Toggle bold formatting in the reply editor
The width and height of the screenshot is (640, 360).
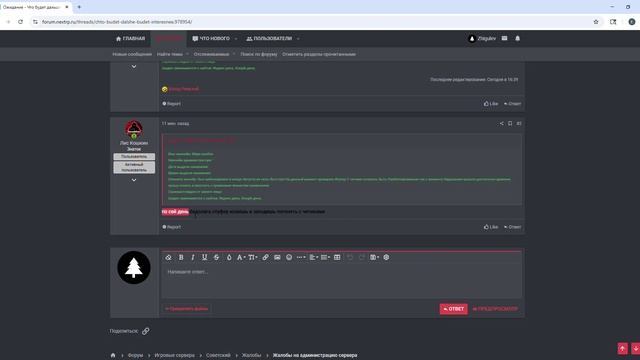181,258
